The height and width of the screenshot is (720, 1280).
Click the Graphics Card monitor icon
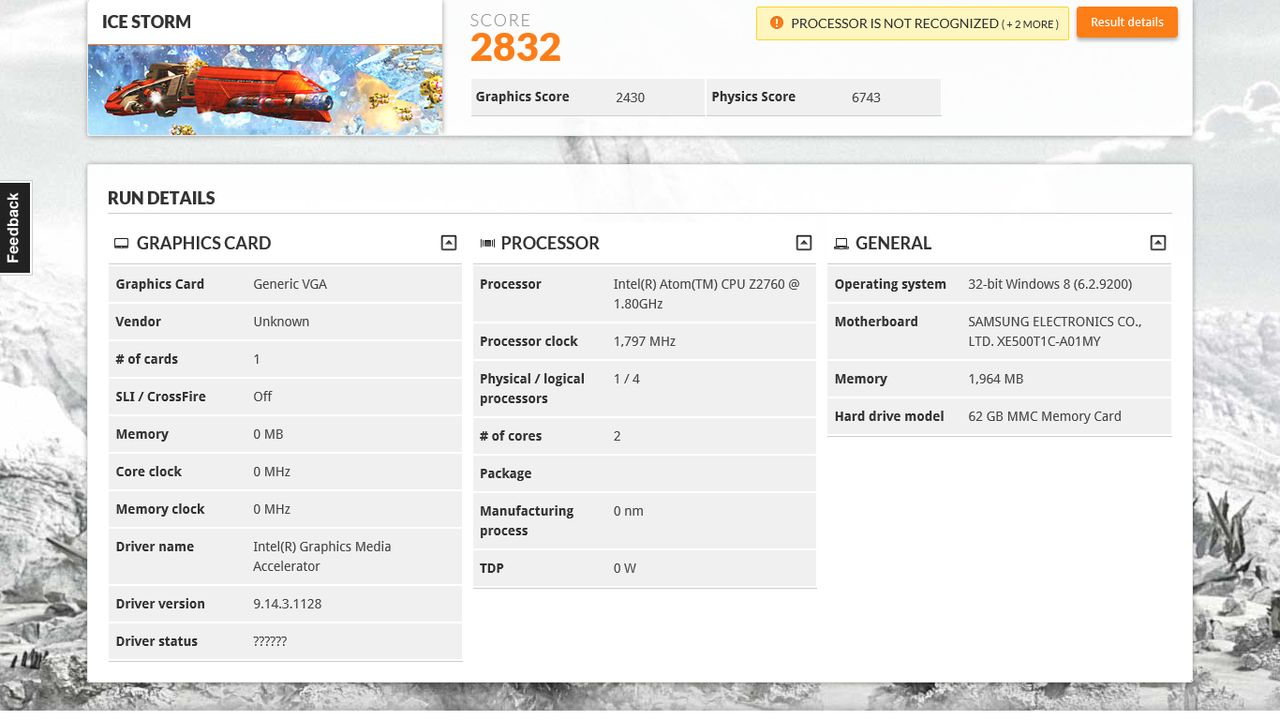(x=121, y=243)
